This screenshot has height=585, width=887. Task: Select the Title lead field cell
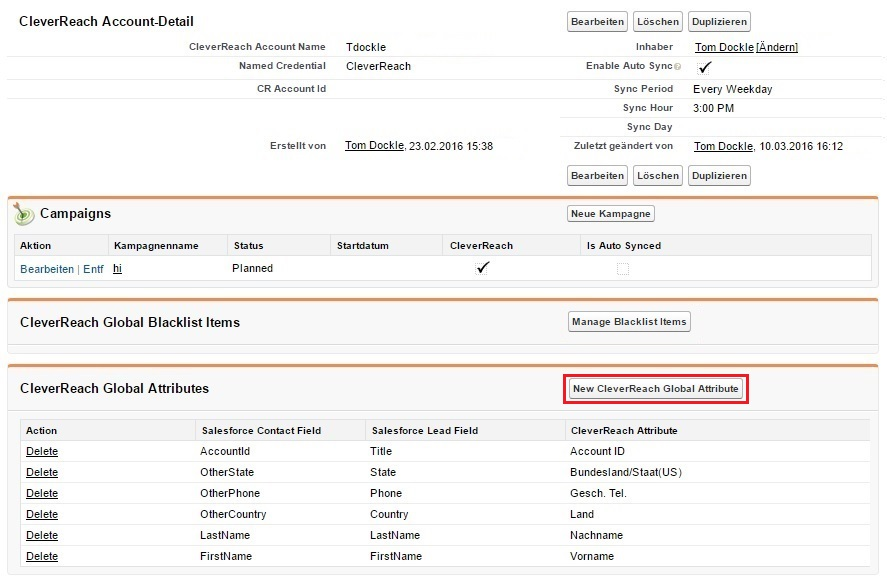click(x=381, y=451)
